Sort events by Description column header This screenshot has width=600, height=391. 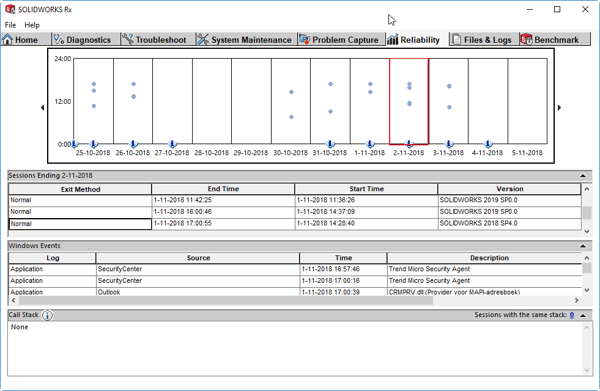(484, 258)
